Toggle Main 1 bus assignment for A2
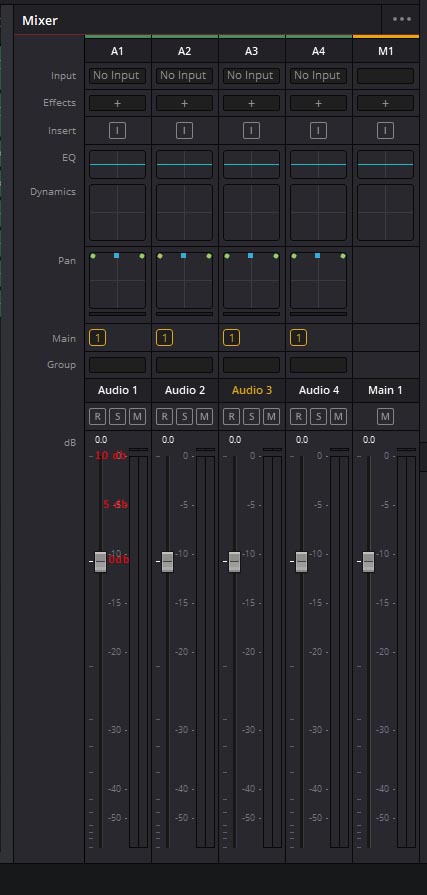427x895 pixels. [x=164, y=338]
